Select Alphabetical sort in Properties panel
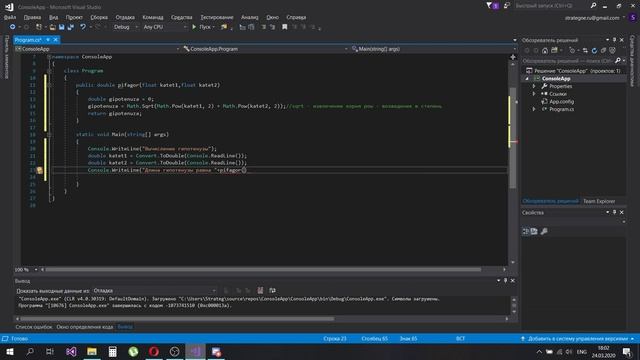640x360 pixels. [x=534, y=231]
